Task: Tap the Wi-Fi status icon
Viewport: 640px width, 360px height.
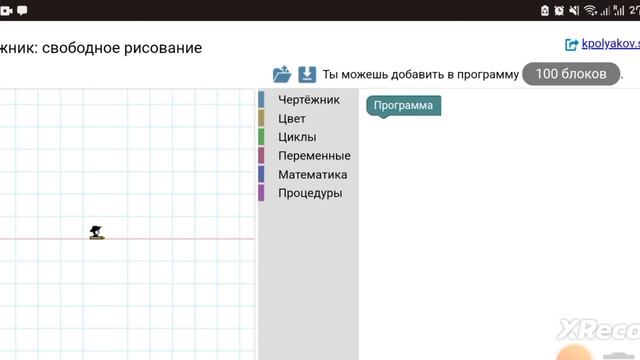Action: [x=590, y=11]
